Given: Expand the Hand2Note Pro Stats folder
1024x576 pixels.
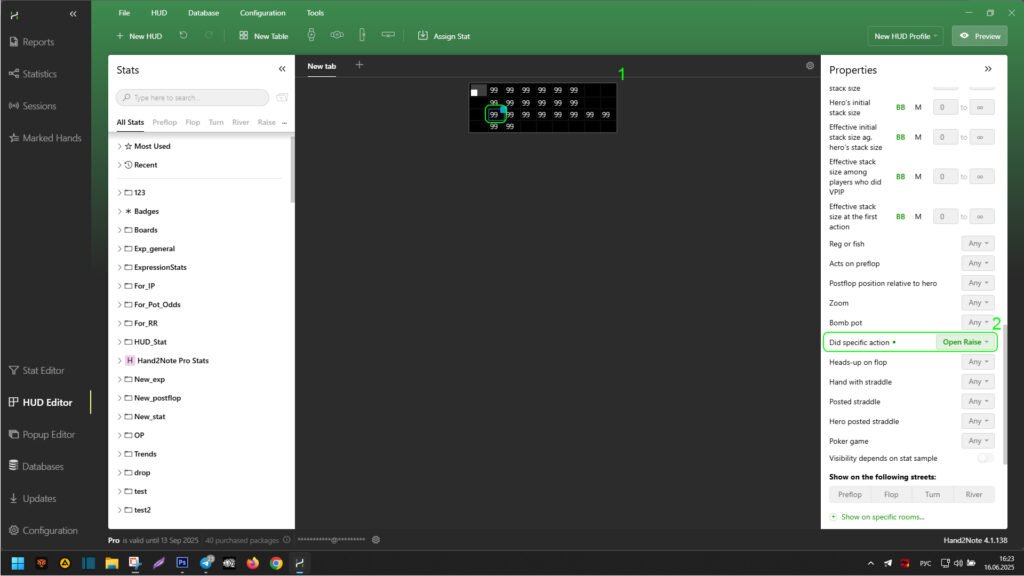Looking at the screenshot, I should pyautogui.click(x=119, y=360).
